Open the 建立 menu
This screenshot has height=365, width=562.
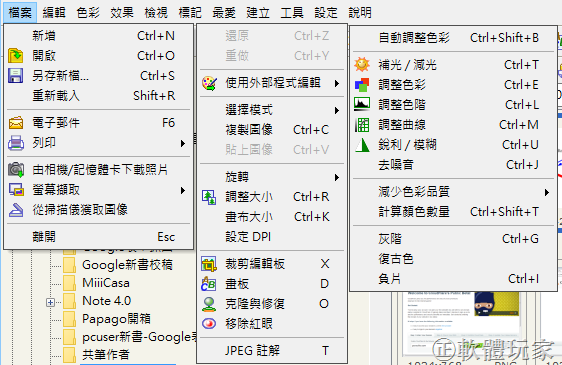click(258, 13)
